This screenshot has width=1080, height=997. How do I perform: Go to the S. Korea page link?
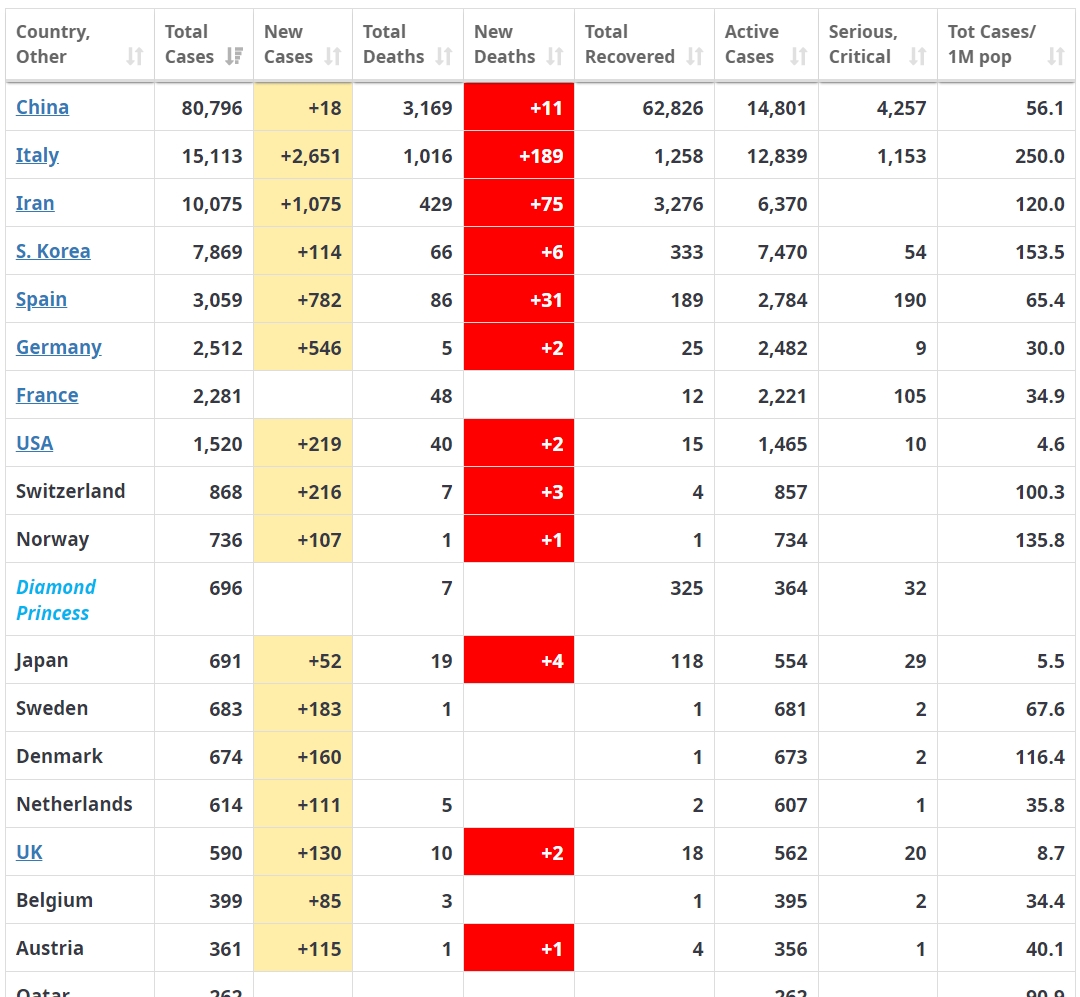[x=53, y=251]
